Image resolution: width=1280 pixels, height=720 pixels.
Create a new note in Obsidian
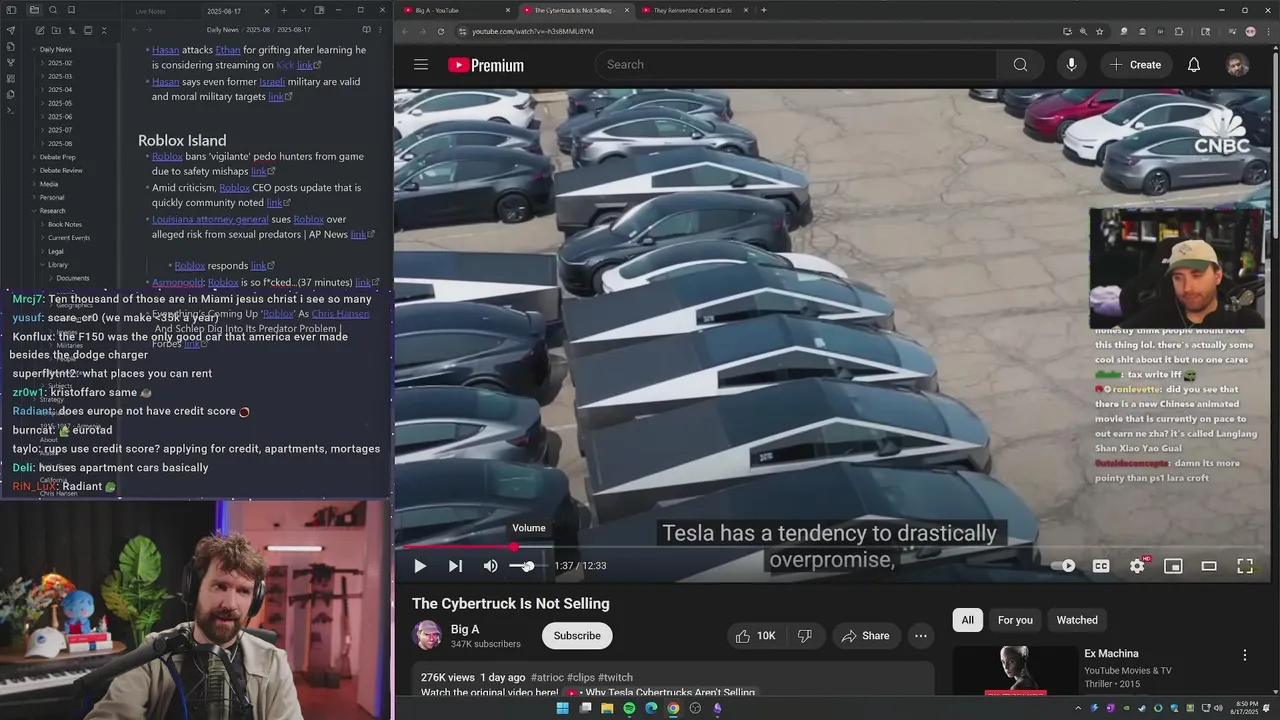(40, 30)
